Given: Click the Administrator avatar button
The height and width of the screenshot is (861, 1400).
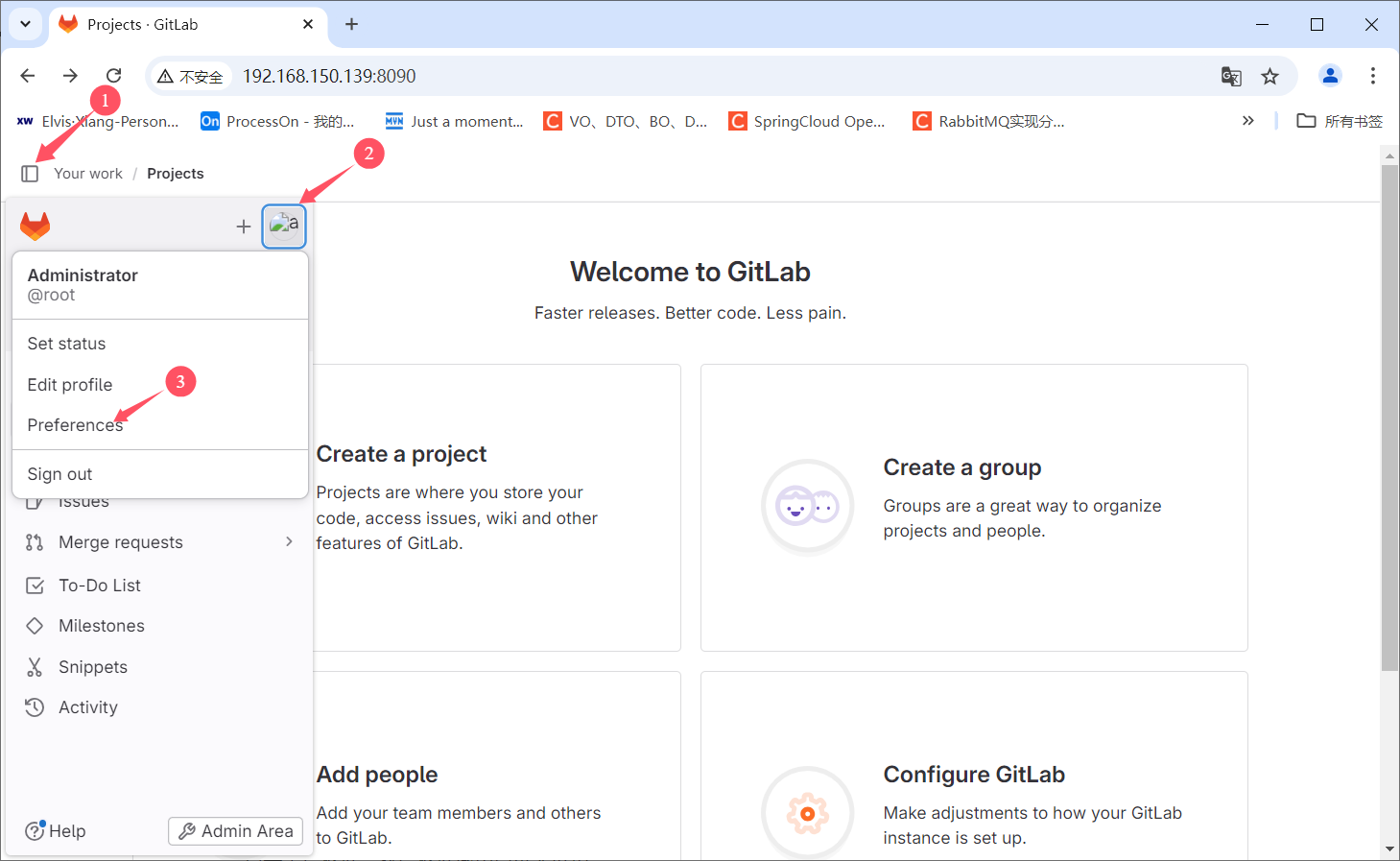Looking at the screenshot, I should pos(284,227).
